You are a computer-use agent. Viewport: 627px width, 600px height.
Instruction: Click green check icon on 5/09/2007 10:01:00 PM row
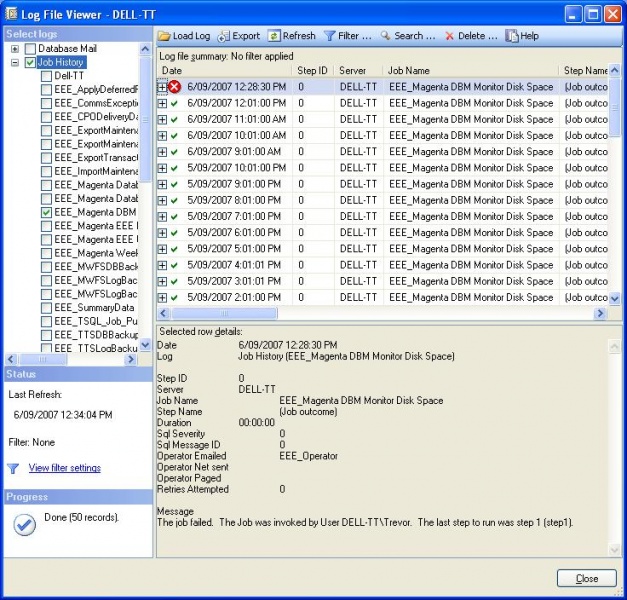click(174, 168)
